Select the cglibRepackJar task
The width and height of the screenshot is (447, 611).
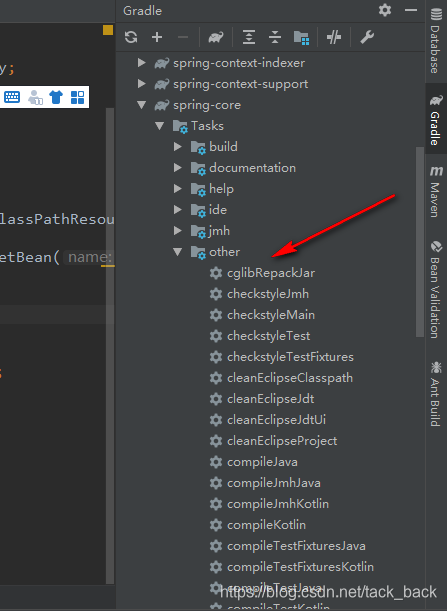coord(271,273)
